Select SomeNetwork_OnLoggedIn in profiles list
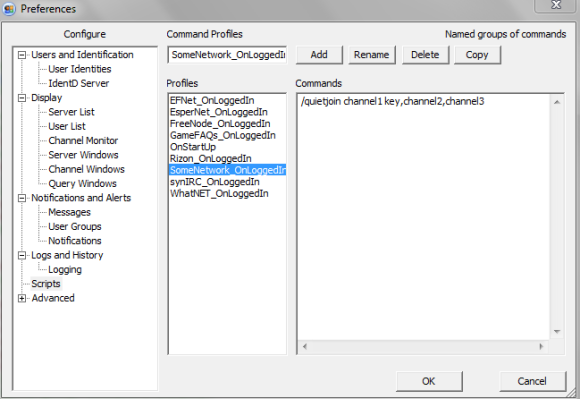The height and width of the screenshot is (399, 580). click(227, 170)
